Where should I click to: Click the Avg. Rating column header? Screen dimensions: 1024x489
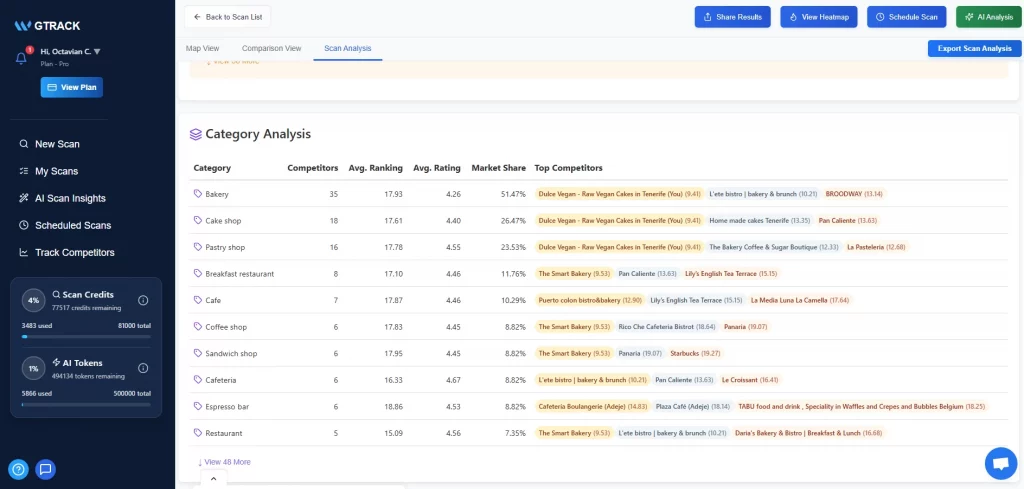[x=437, y=168]
